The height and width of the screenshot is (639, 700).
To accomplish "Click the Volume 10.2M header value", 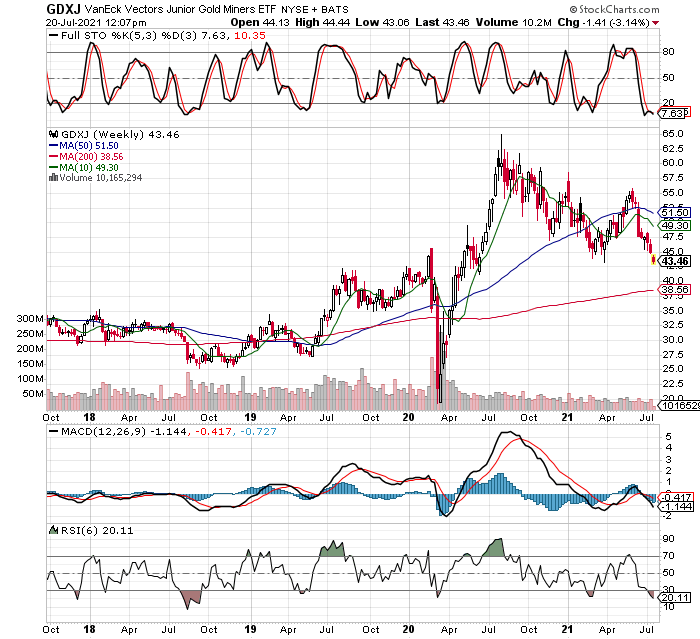I will [513, 22].
